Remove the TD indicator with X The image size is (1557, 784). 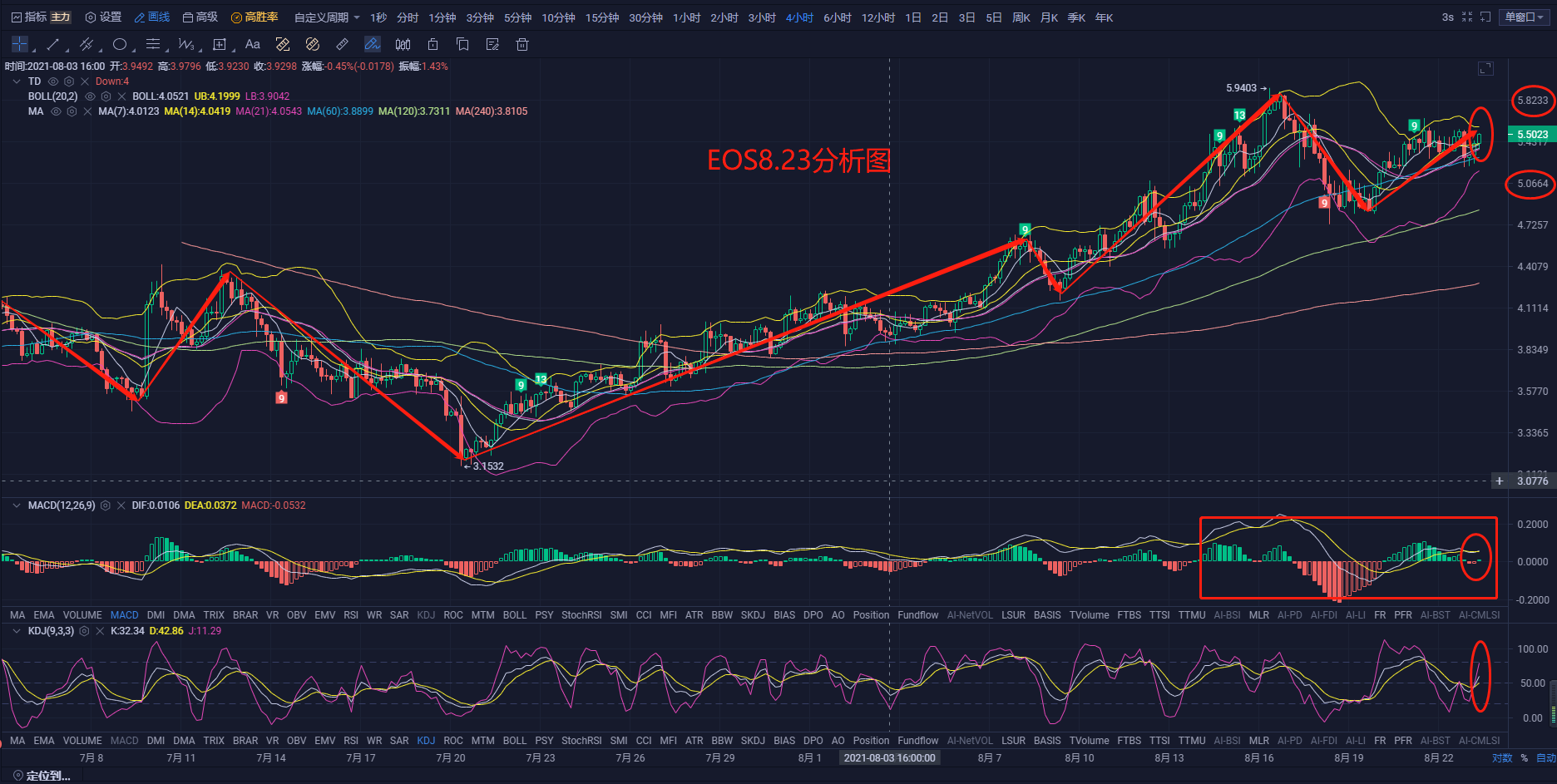coord(85,81)
